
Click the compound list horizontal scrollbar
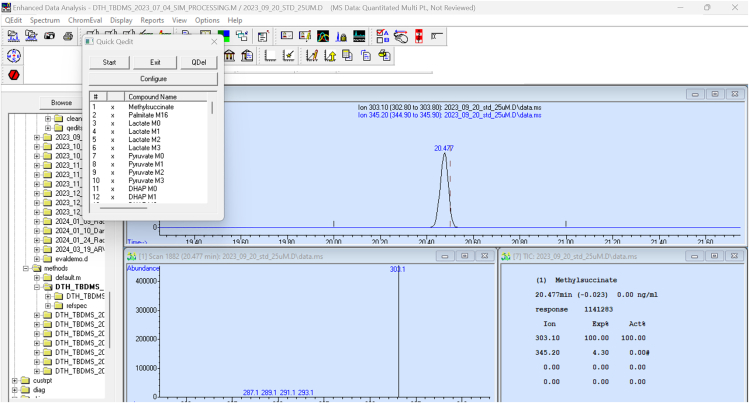pos(123,208)
